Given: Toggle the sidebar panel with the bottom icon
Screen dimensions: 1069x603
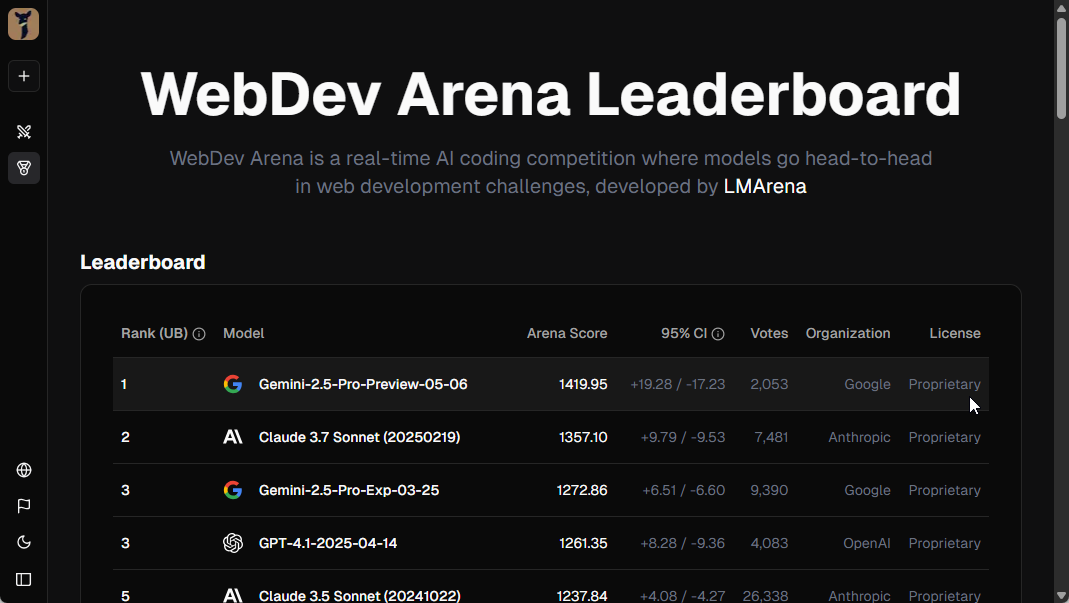Looking at the screenshot, I should point(23,579).
